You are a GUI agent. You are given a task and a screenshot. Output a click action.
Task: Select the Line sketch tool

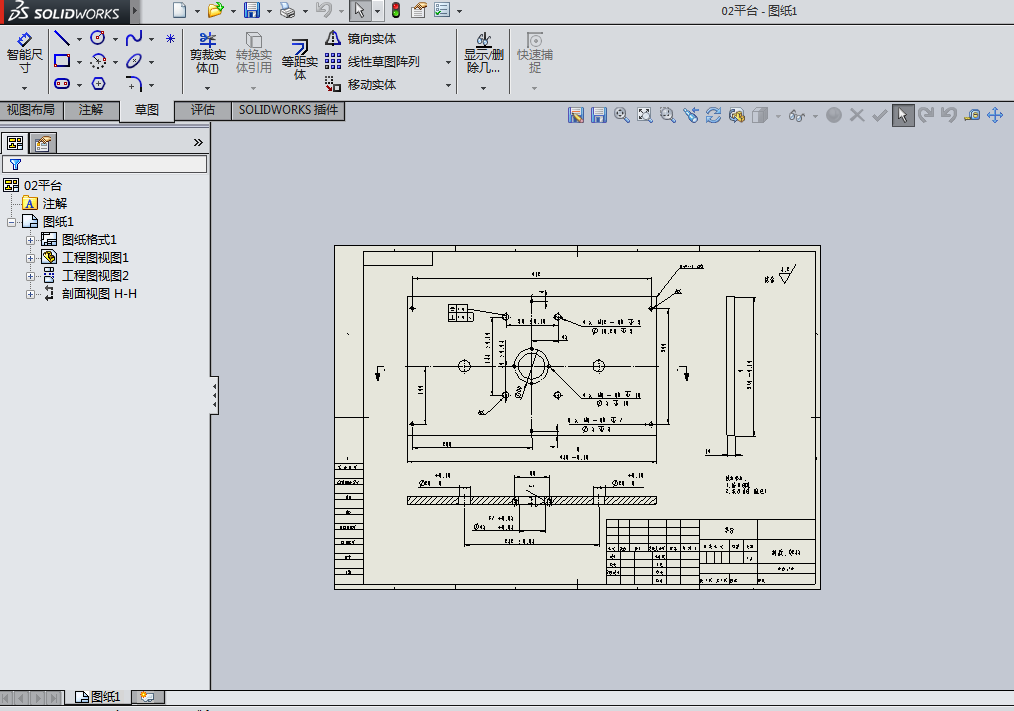click(62, 38)
